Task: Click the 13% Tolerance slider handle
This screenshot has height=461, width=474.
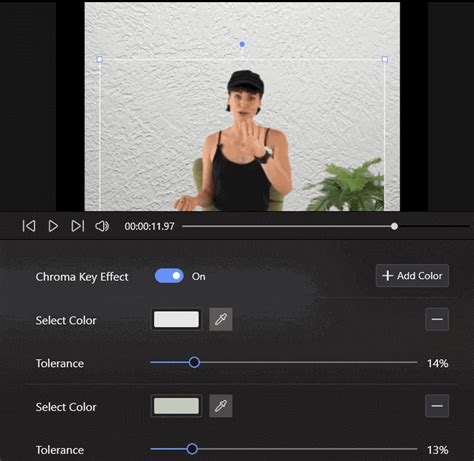Action: [x=192, y=449]
